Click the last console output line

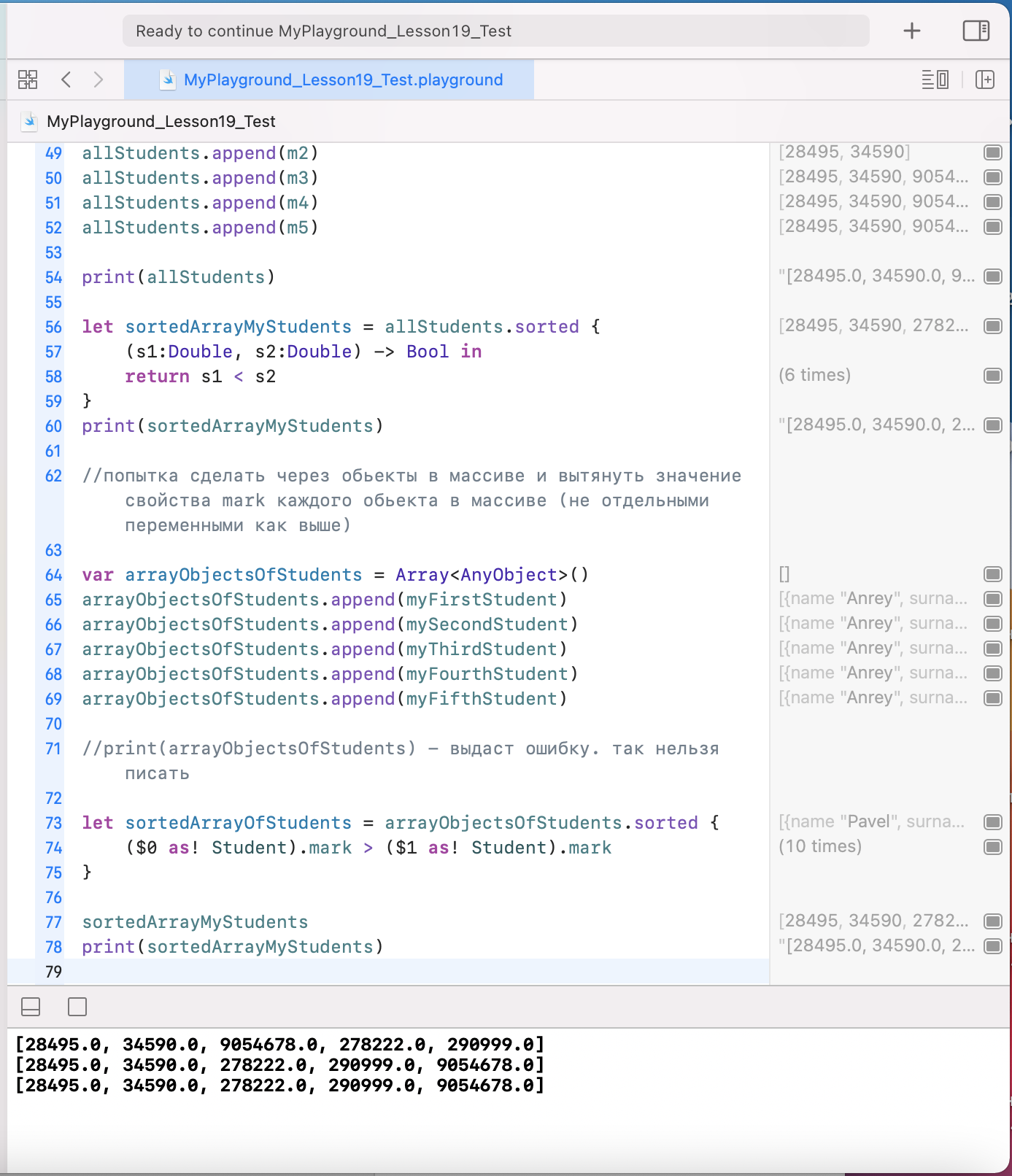tap(280, 1086)
